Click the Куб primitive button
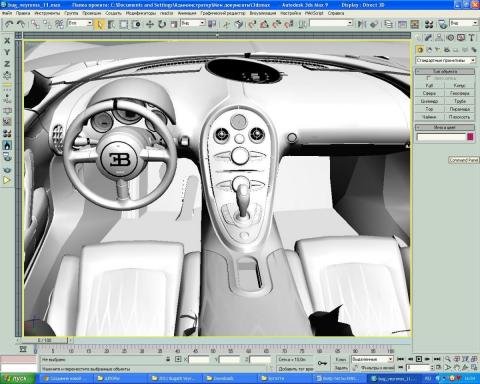The width and height of the screenshot is (480, 384). tap(429, 86)
